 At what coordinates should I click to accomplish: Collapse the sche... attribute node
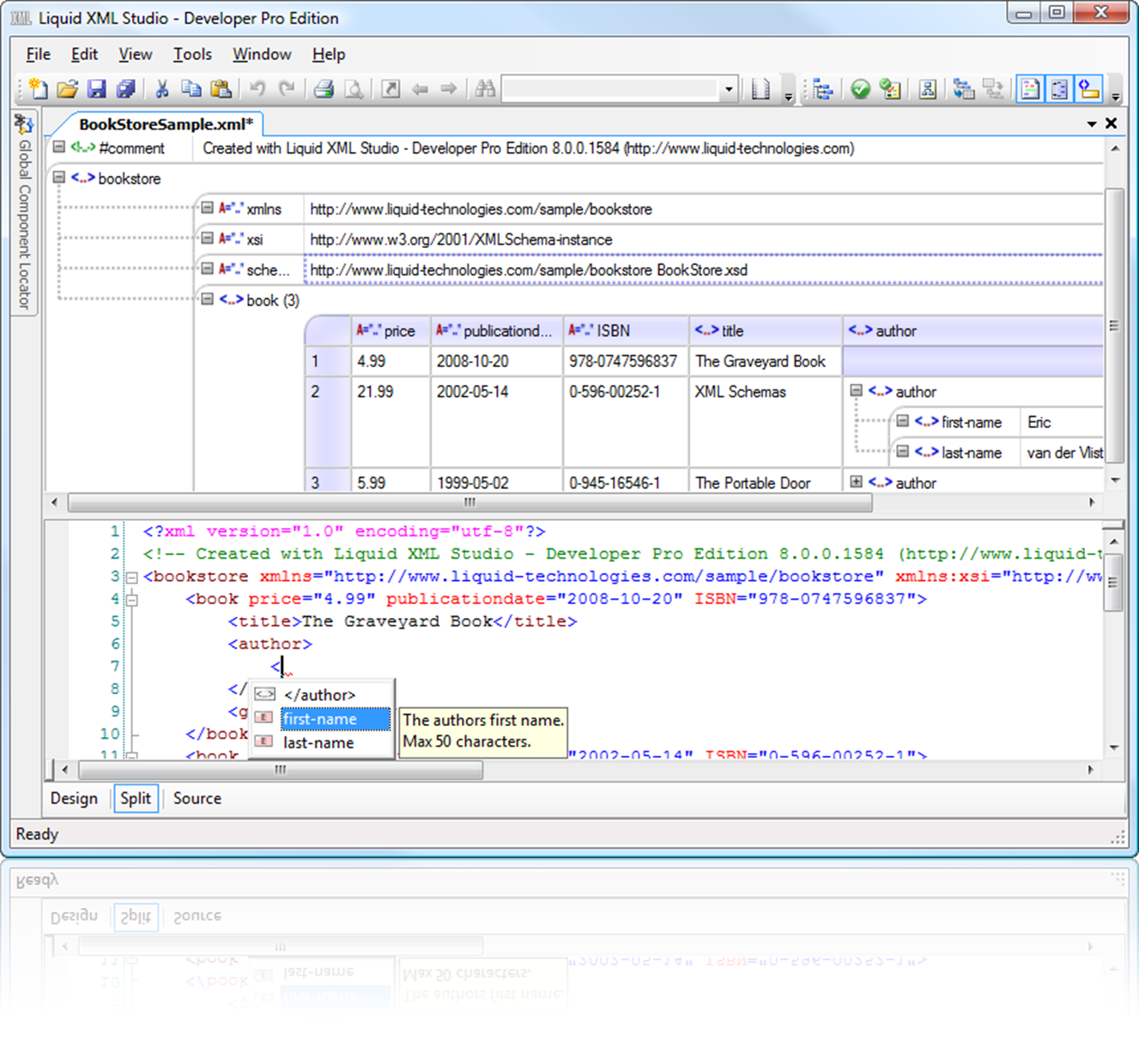click(207, 269)
